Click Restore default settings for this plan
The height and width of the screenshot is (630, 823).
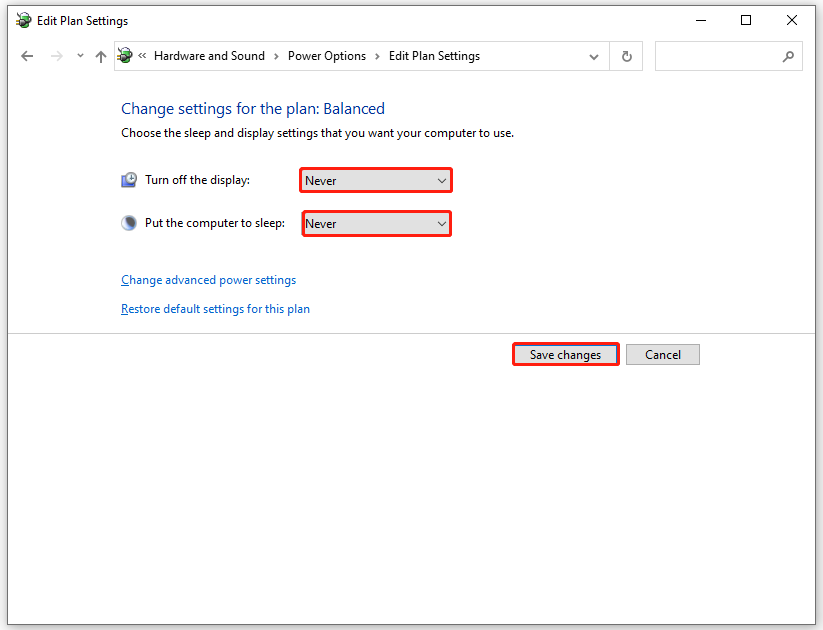[215, 309]
